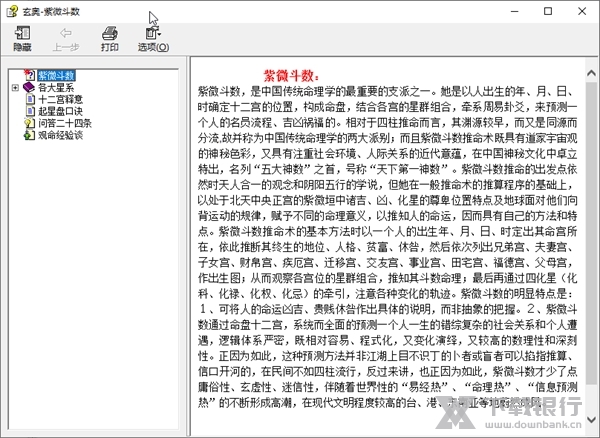Click the 隐藏 (Hide) toolbar button
Viewport: 600px width, 438px height.
point(22,39)
